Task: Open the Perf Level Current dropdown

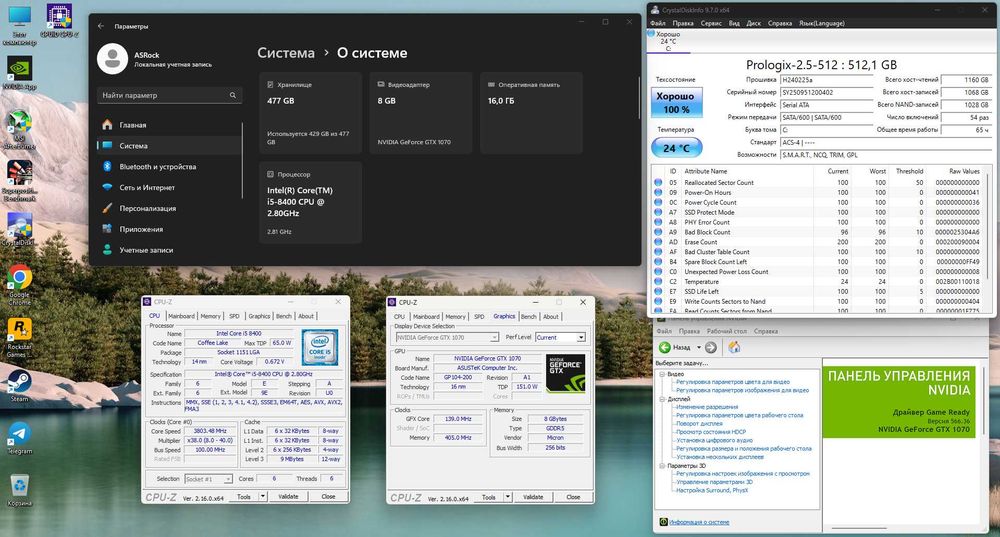Action: 560,338
